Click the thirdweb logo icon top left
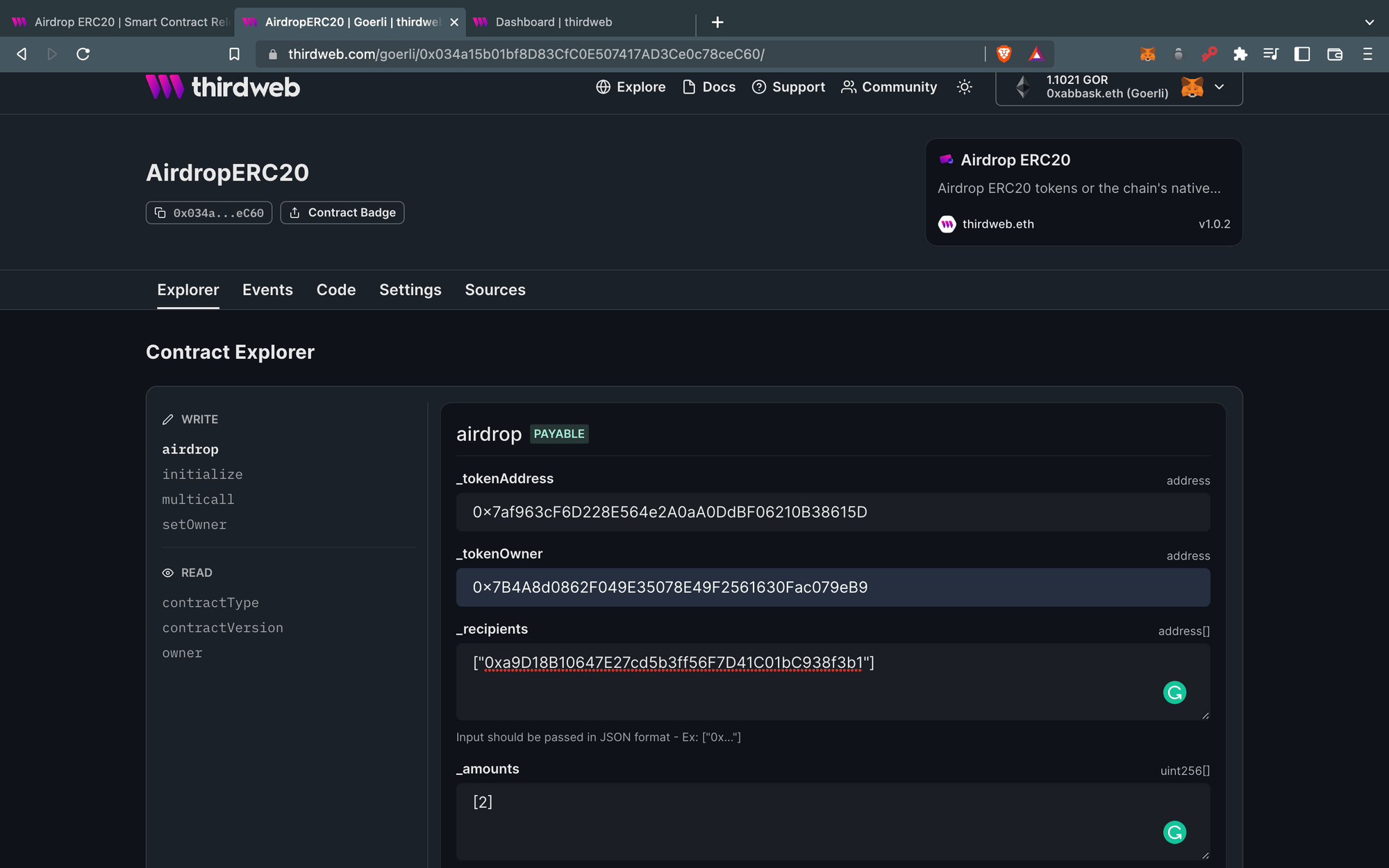Viewport: 1389px width, 868px height. coord(164,87)
